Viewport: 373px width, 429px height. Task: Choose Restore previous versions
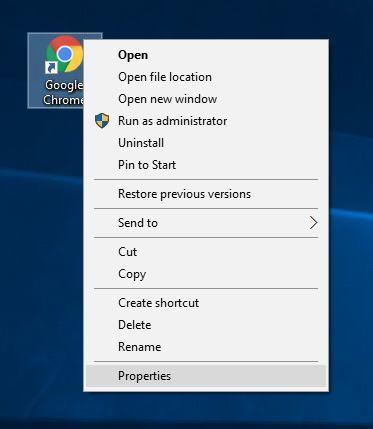(206, 194)
